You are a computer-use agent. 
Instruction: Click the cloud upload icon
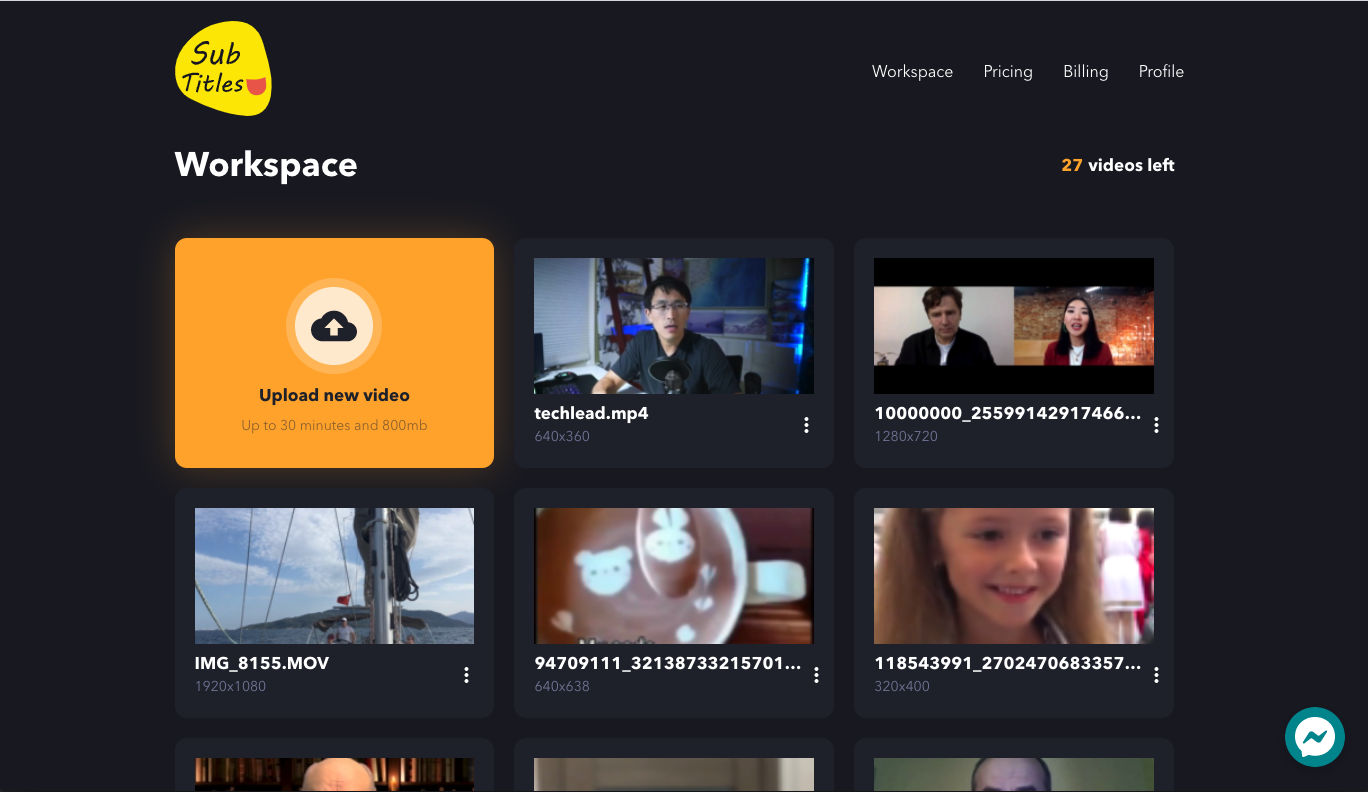coord(334,326)
